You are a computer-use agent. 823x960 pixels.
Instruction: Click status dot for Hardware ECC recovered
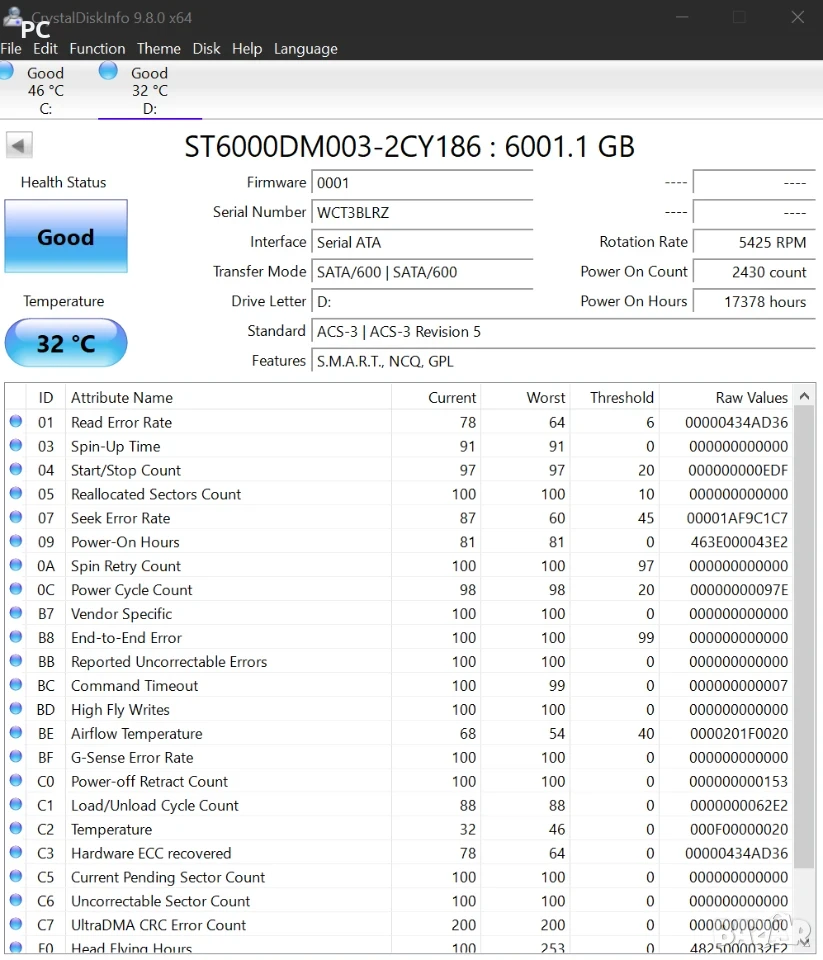tap(16, 852)
